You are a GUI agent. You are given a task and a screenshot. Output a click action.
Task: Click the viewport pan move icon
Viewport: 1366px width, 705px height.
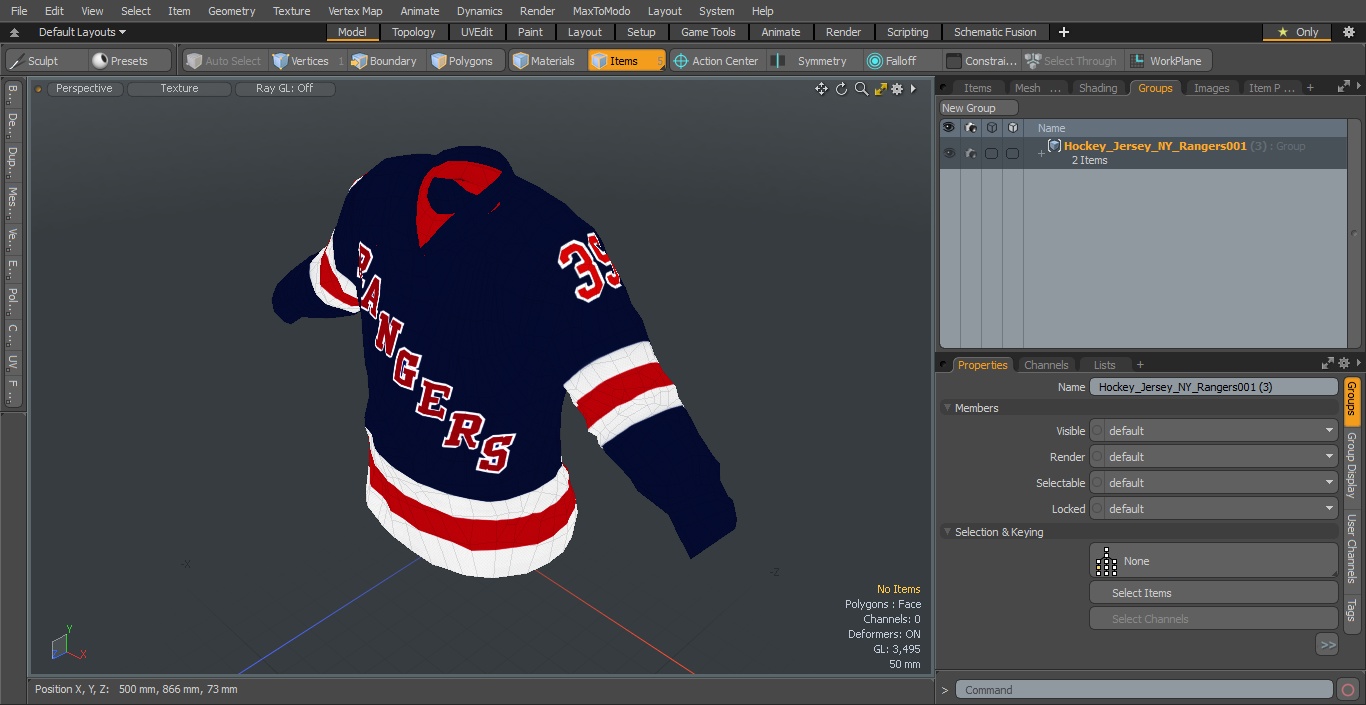click(x=821, y=89)
